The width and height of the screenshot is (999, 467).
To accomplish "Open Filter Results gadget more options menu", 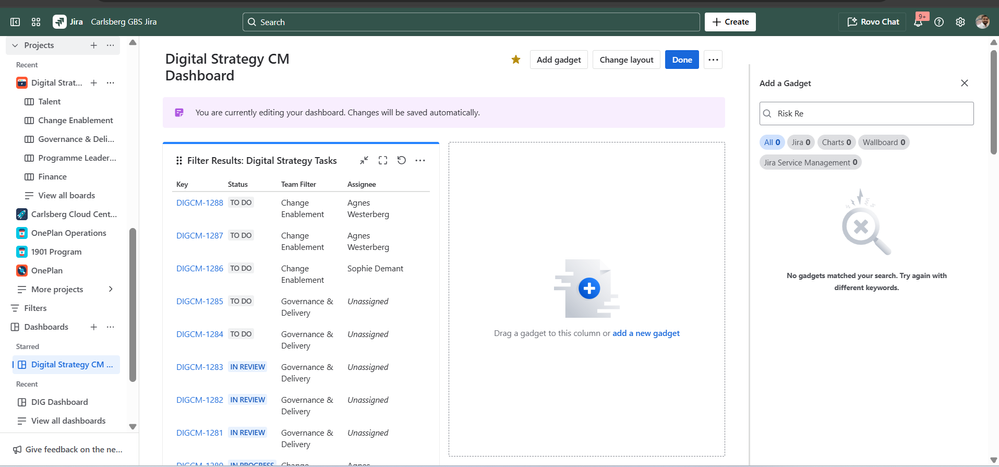I will pos(420,160).
